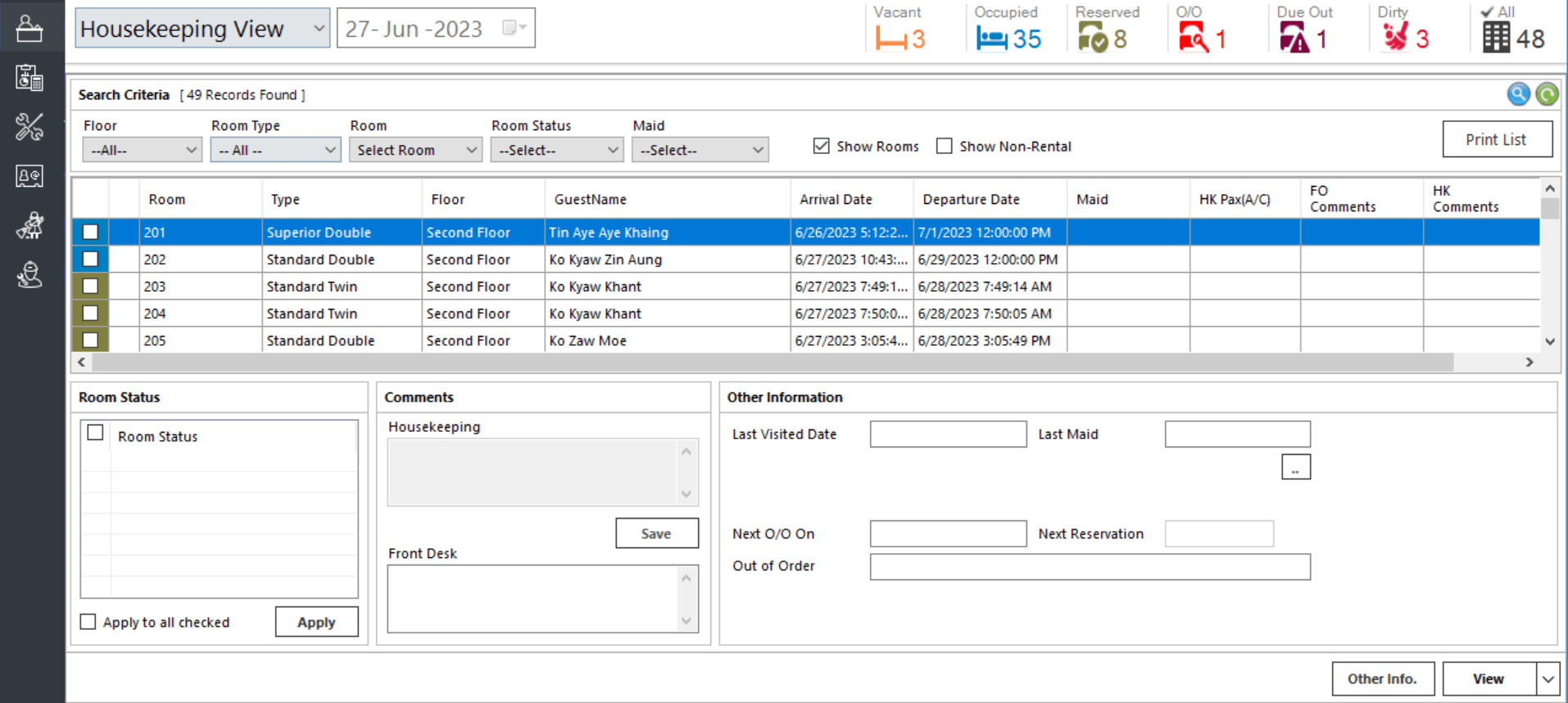
Task: Click the View button
Action: coord(1489,678)
